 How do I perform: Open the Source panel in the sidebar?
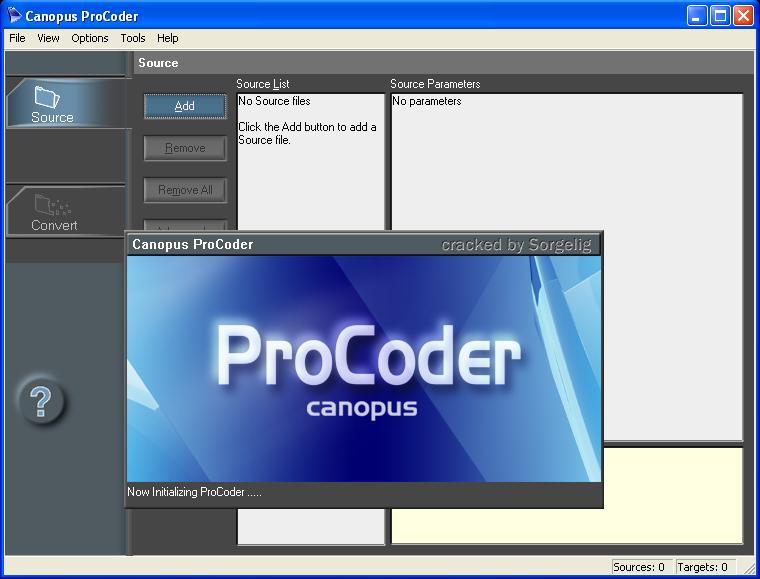[x=65, y=103]
